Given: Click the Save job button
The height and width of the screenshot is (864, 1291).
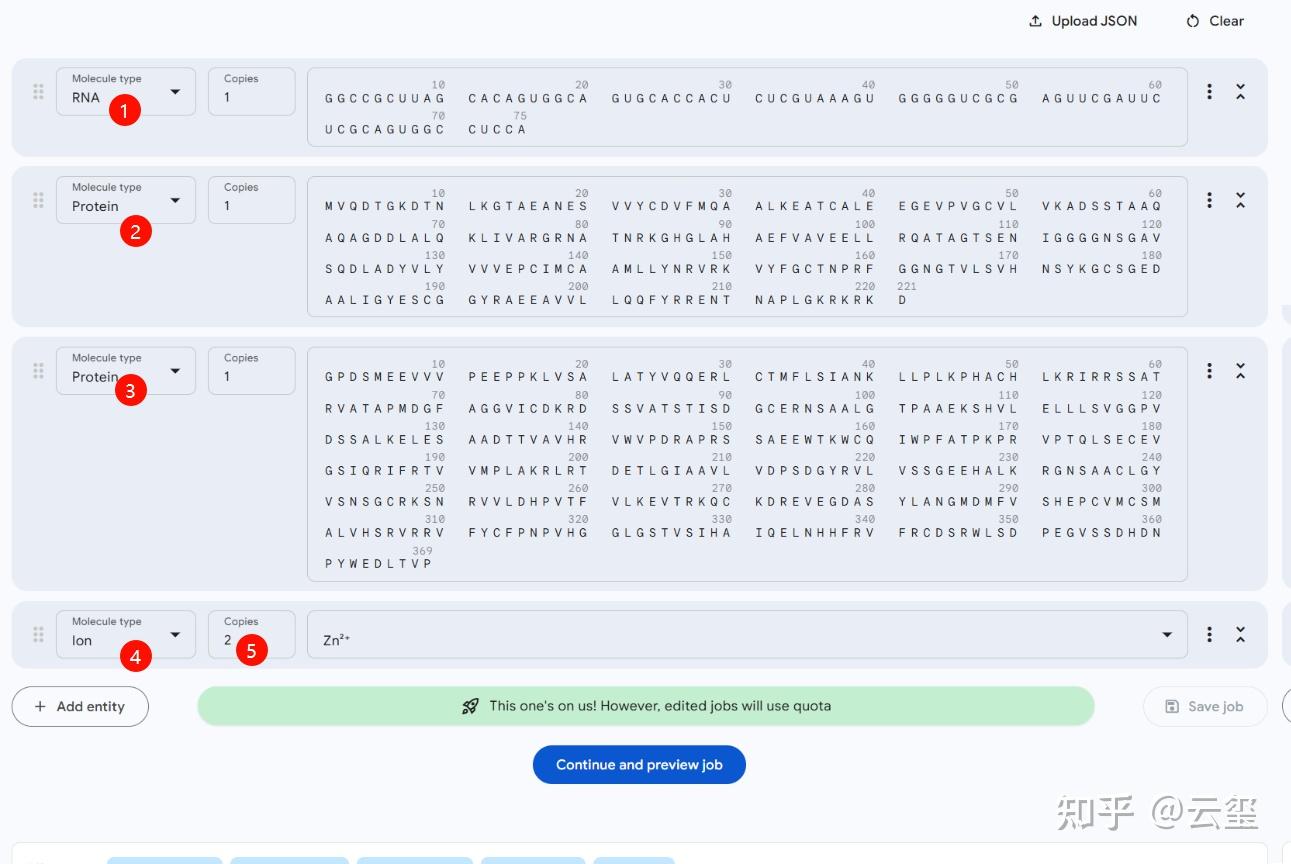Looking at the screenshot, I should [x=1205, y=706].
